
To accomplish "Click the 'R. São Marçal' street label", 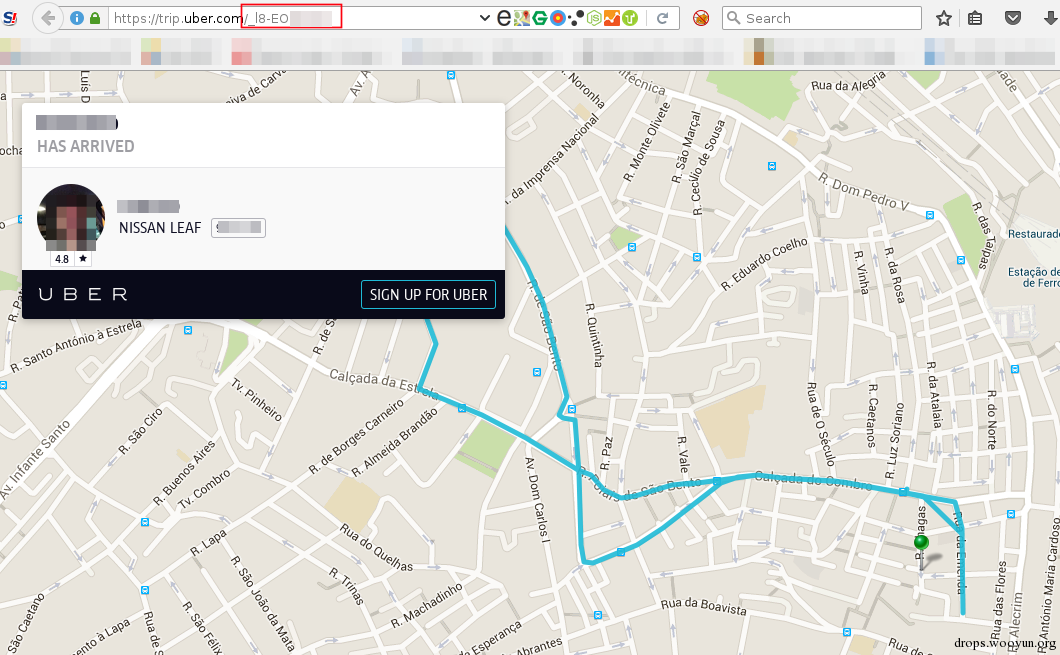I will click(x=685, y=147).
